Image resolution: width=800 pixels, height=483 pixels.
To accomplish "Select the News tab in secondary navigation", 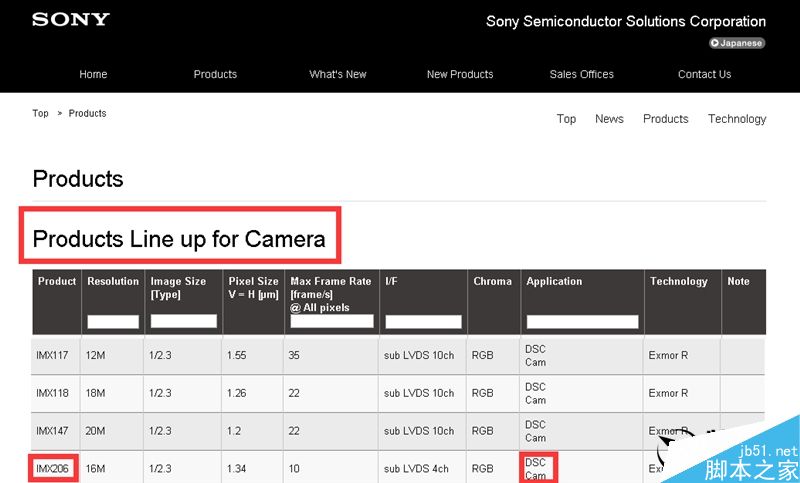I will pos(609,119).
